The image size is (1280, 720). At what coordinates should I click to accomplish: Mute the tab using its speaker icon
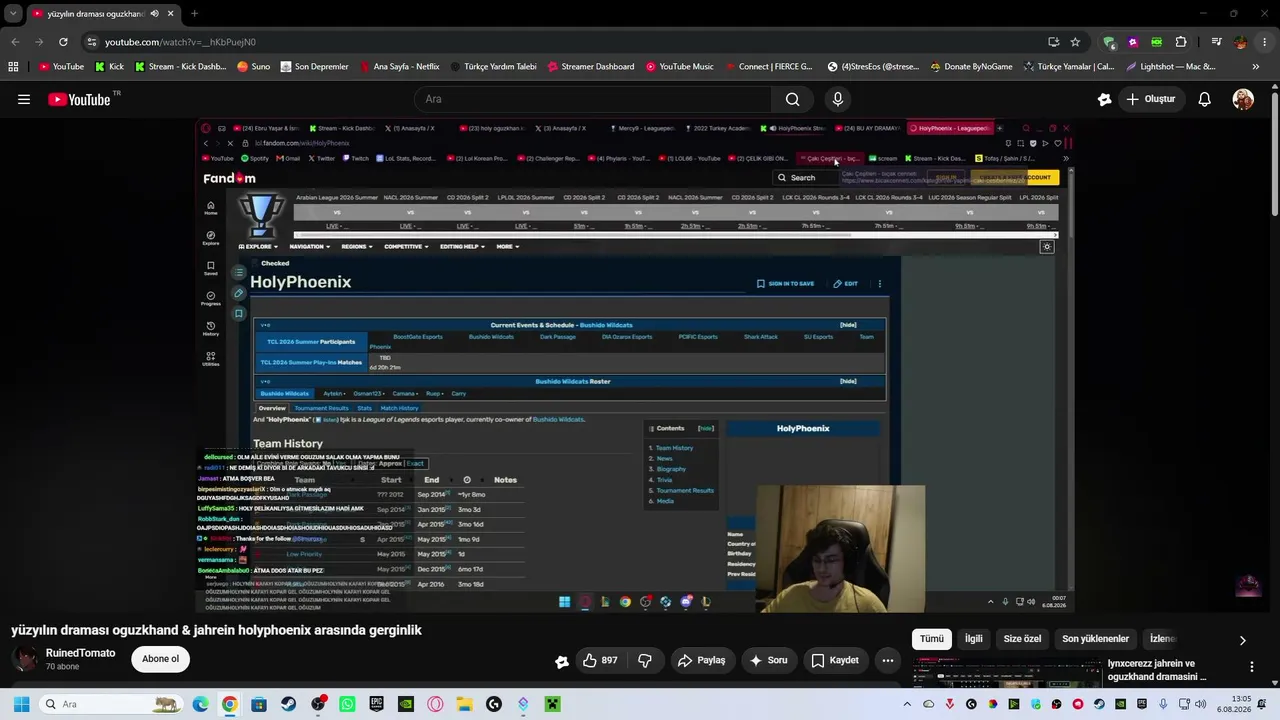click(x=154, y=14)
